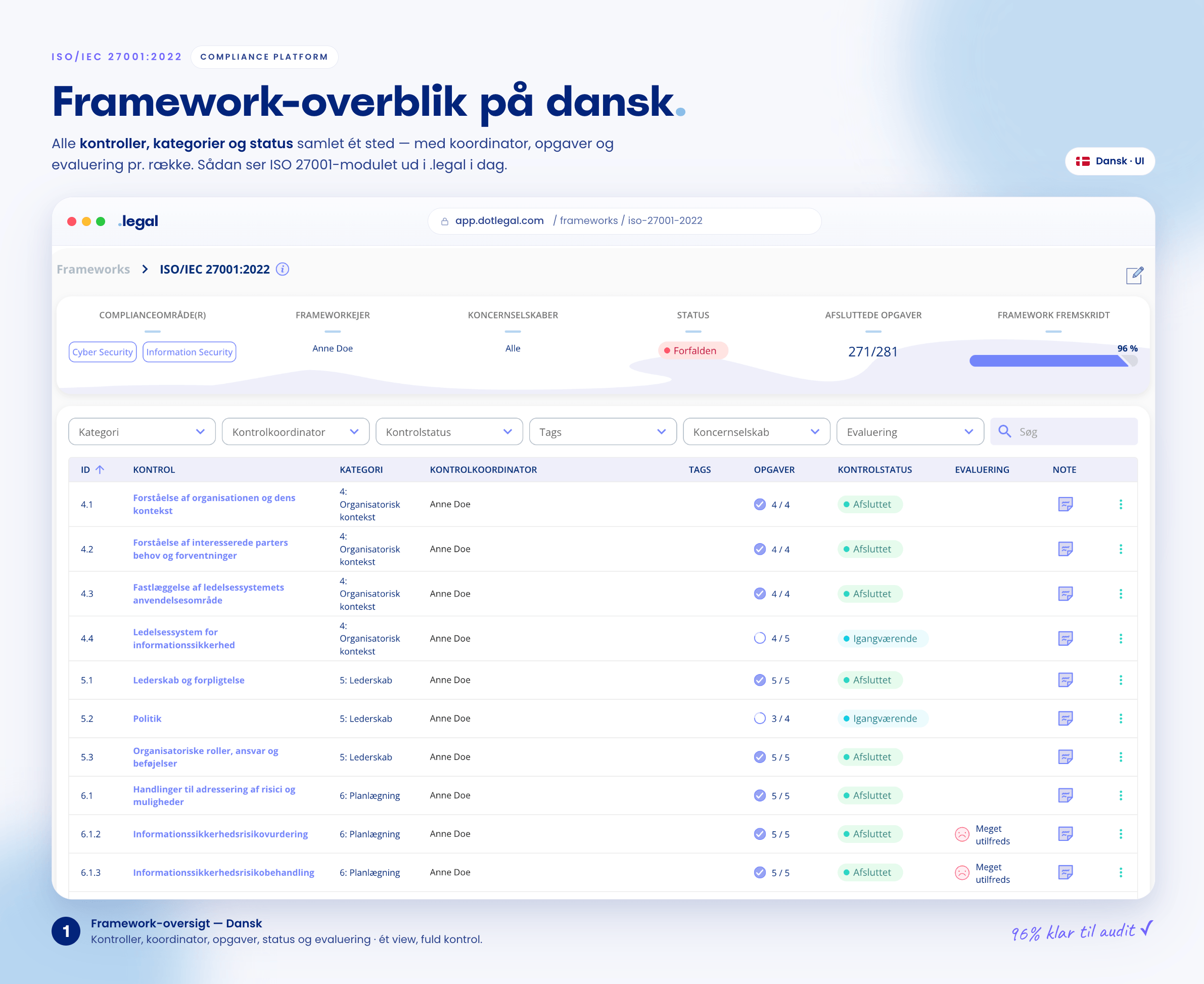
Task: Open control 4.2 Forståelse af interesserede parters
Action: (x=210, y=549)
